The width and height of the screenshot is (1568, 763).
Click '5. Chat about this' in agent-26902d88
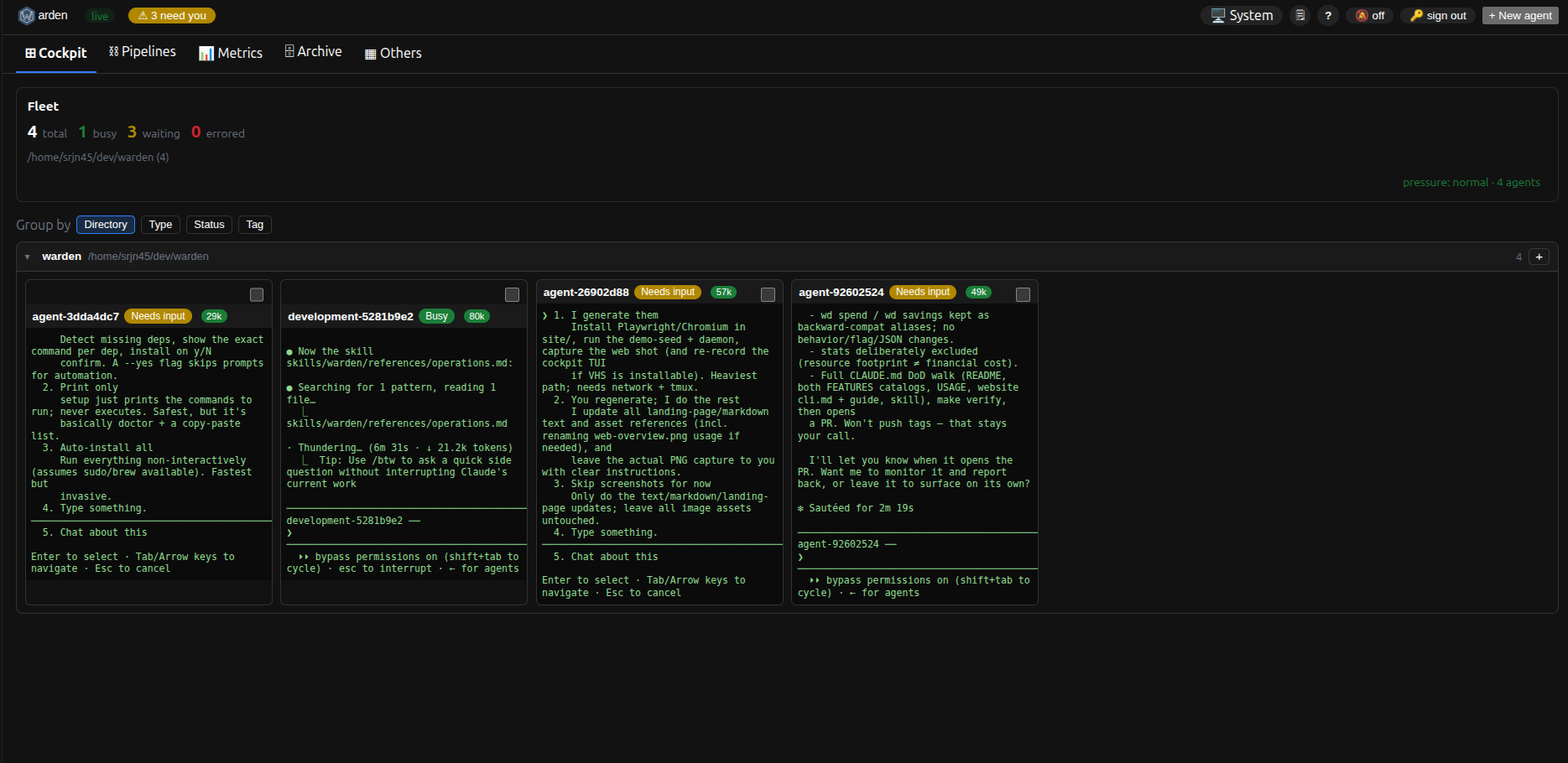pos(606,557)
